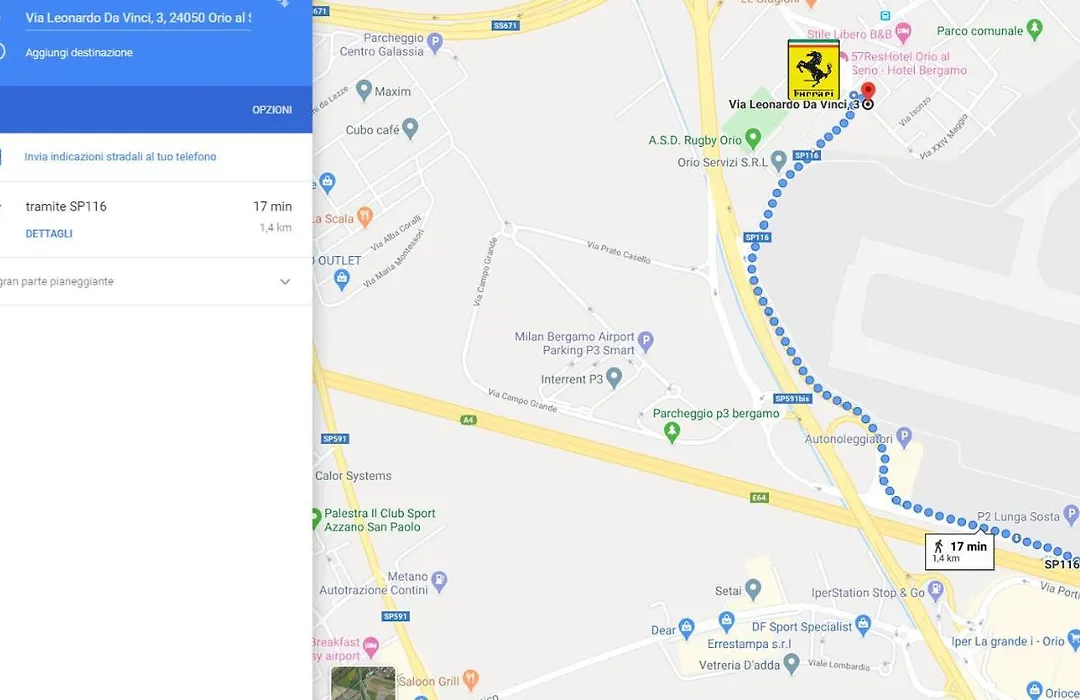Expand the terrain elevation chevron

click(x=284, y=282)
